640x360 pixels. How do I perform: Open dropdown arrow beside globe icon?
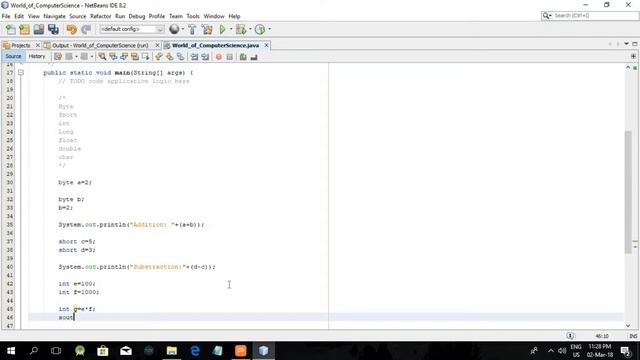182,29
